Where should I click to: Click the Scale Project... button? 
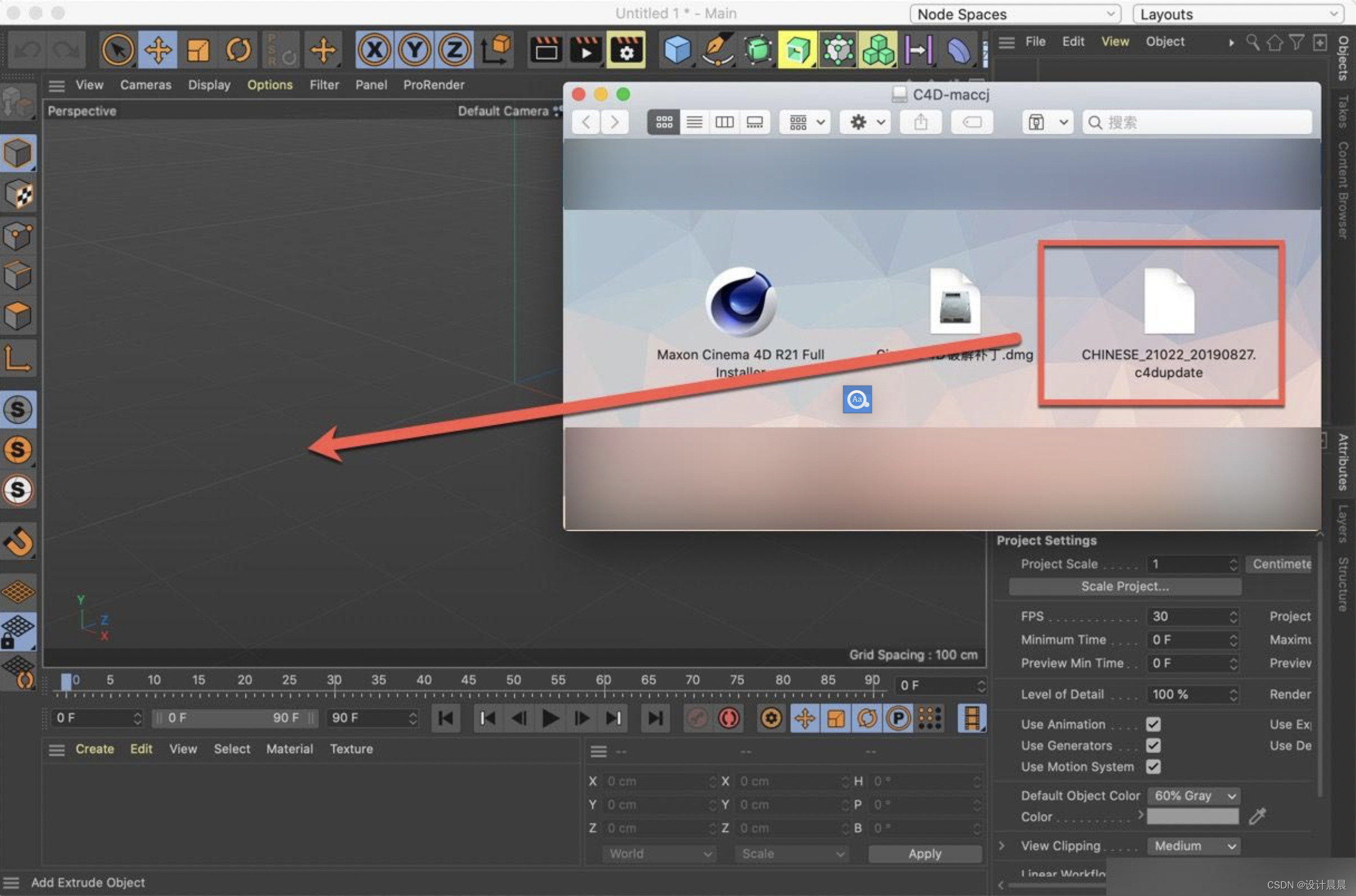click(x=1124, y=586)
